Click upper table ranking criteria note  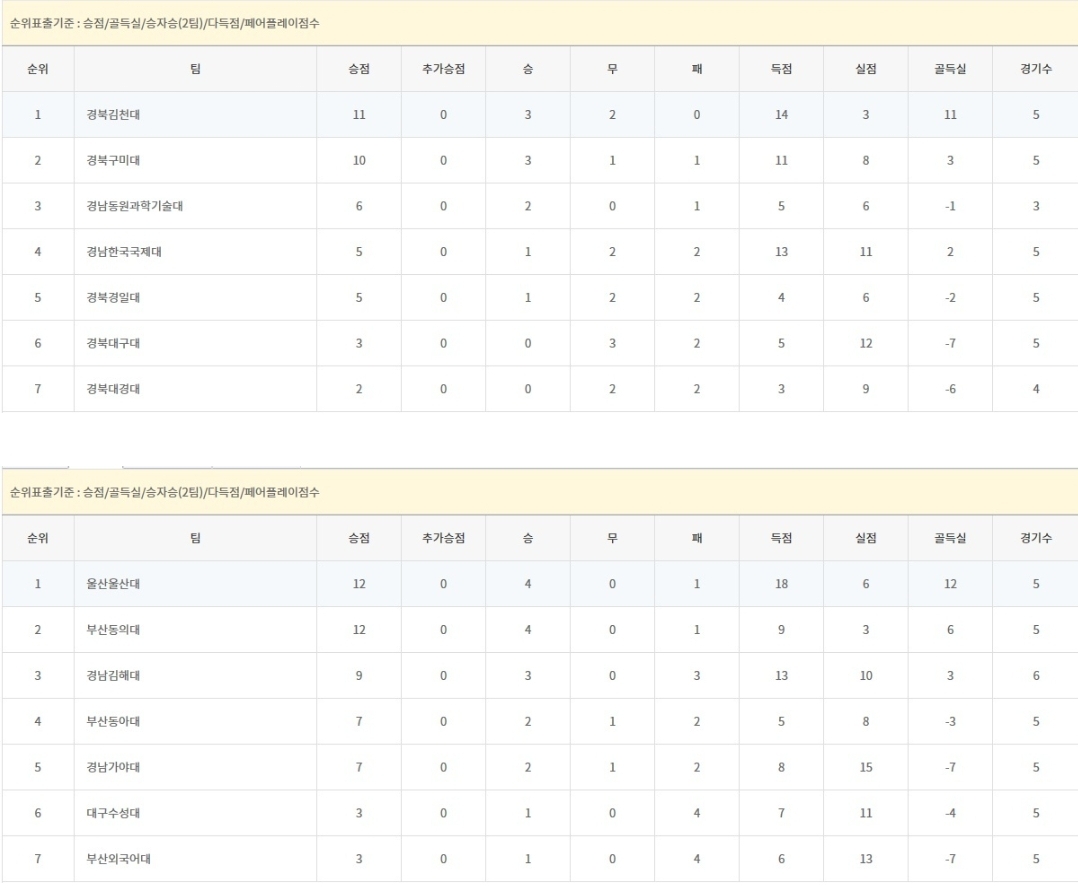(164, 23)
